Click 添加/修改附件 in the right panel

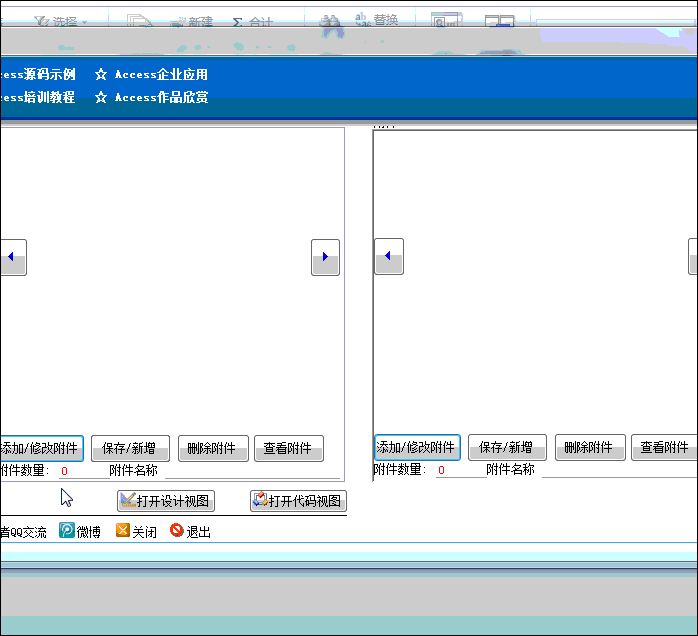click(x=417, y=447)
